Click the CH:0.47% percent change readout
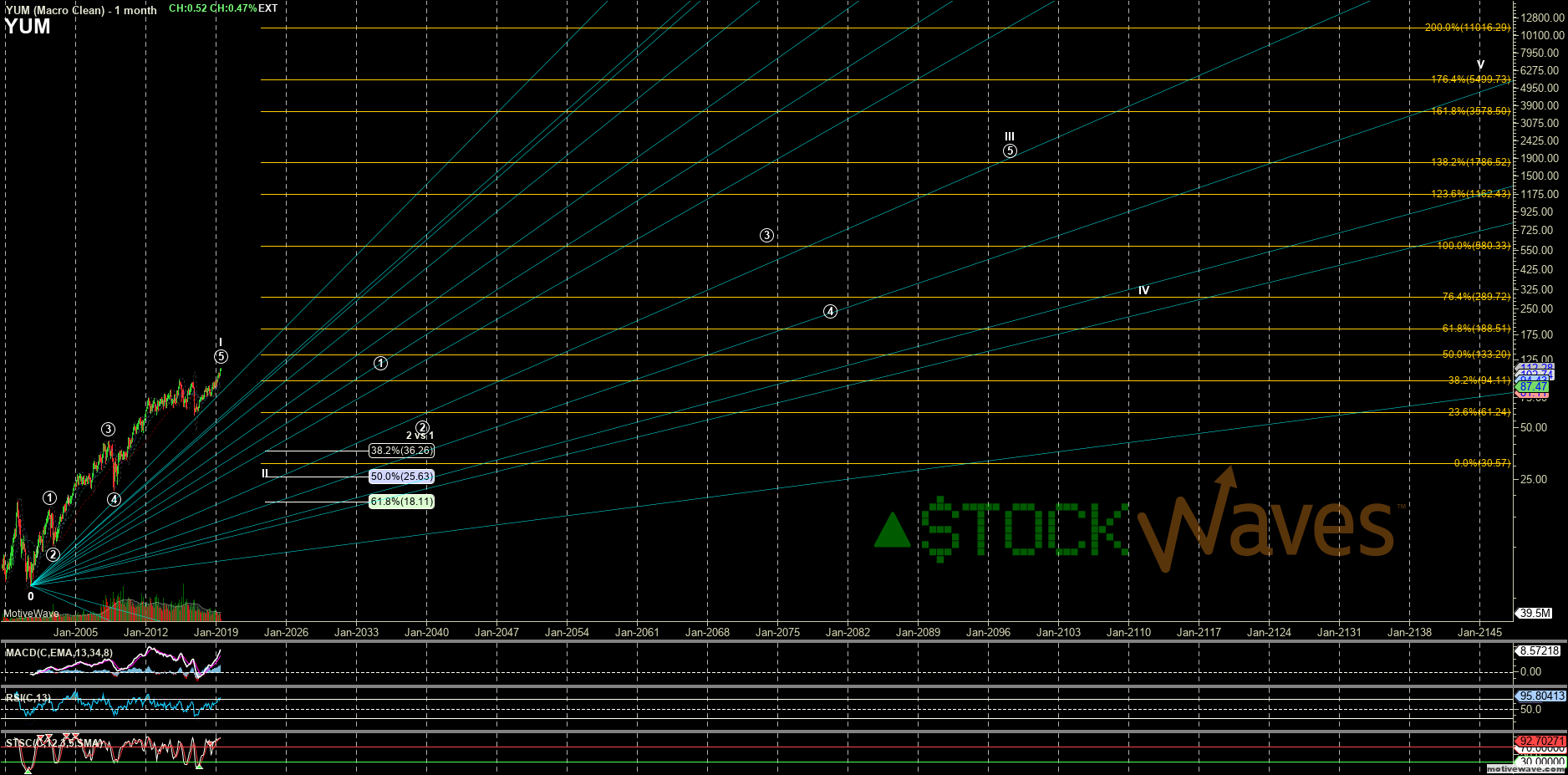This screenshot has height=775, width=1568. [232, 8]
